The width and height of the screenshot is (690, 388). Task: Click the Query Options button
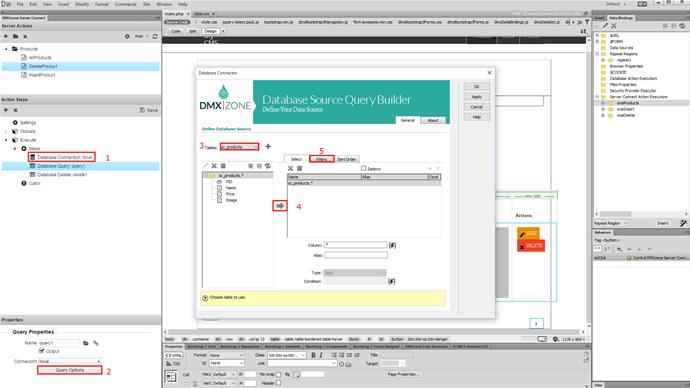click(x=70, y=370)
